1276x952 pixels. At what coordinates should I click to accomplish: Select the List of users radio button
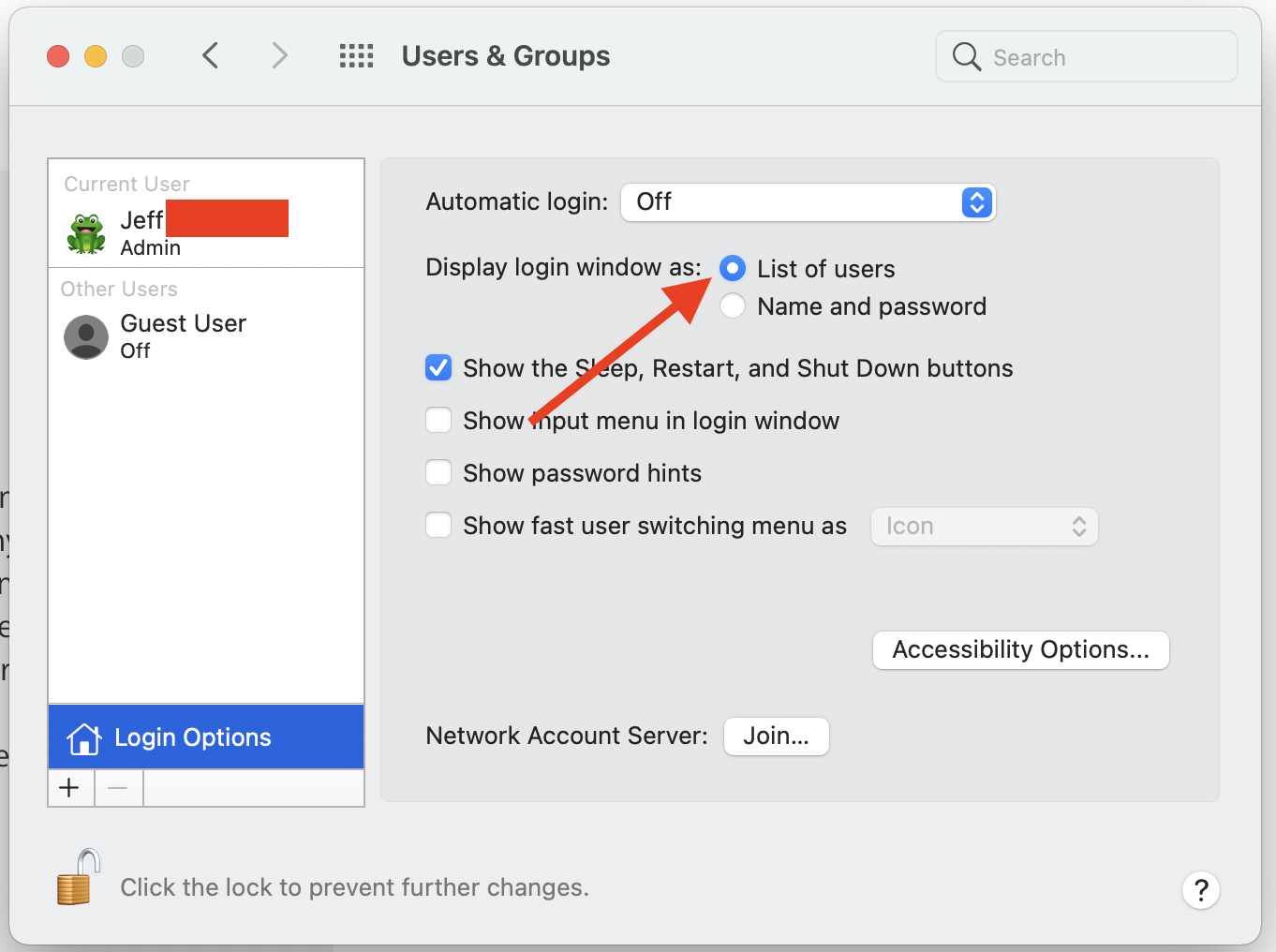pos(733,269)
